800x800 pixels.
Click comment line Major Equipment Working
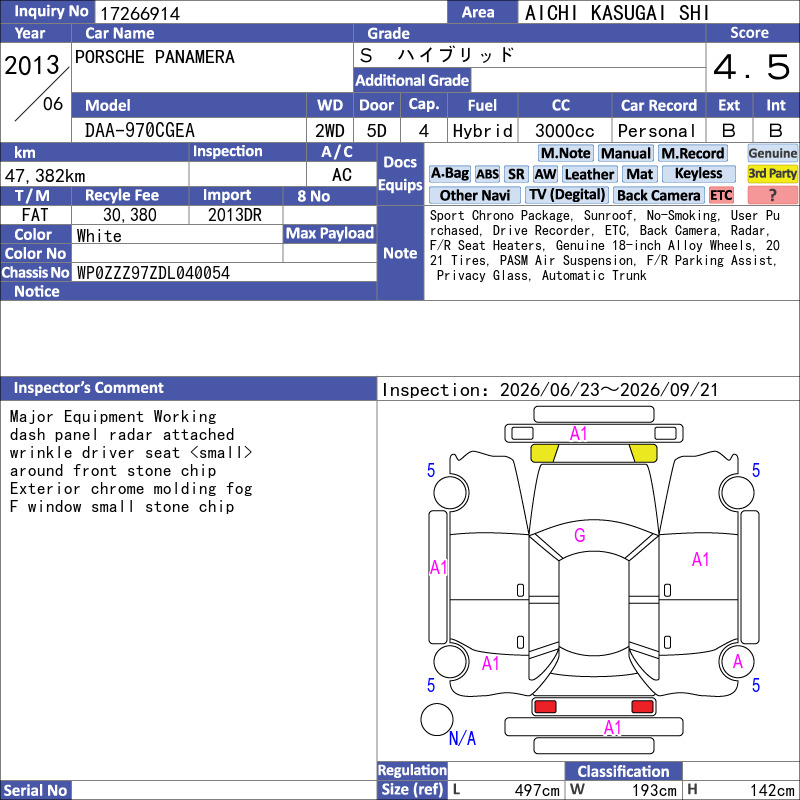[x=113, y=417]
